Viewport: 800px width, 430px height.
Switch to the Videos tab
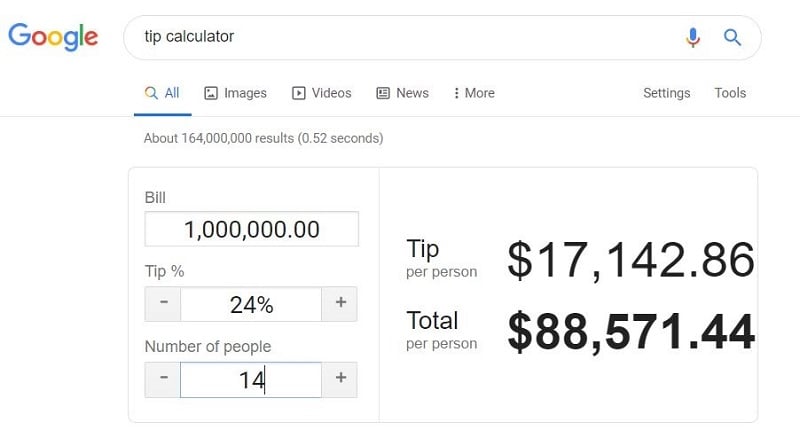pos(321,93)
